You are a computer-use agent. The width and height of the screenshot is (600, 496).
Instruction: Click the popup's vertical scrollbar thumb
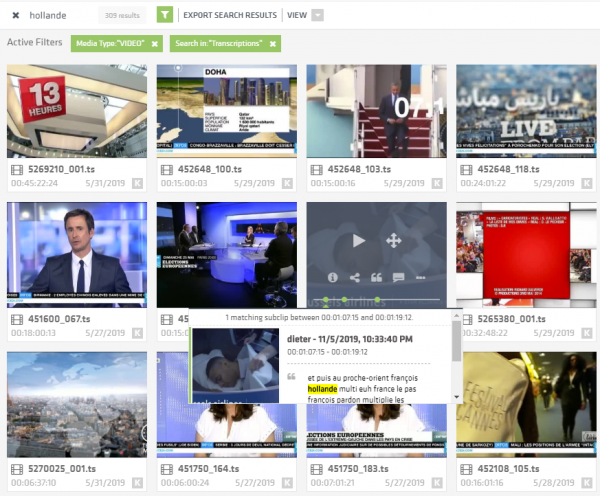[x=456, y=341]
